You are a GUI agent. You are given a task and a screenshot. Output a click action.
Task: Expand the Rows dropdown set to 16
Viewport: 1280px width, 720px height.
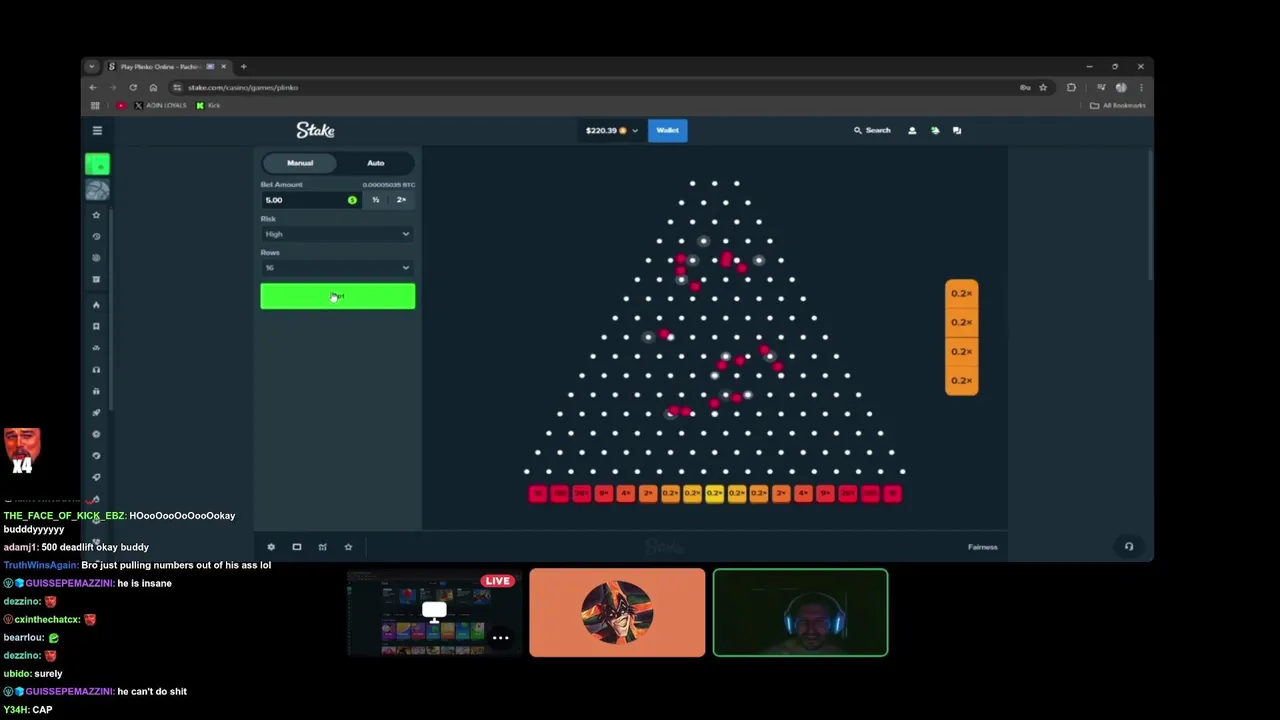[x=337, y=268]
